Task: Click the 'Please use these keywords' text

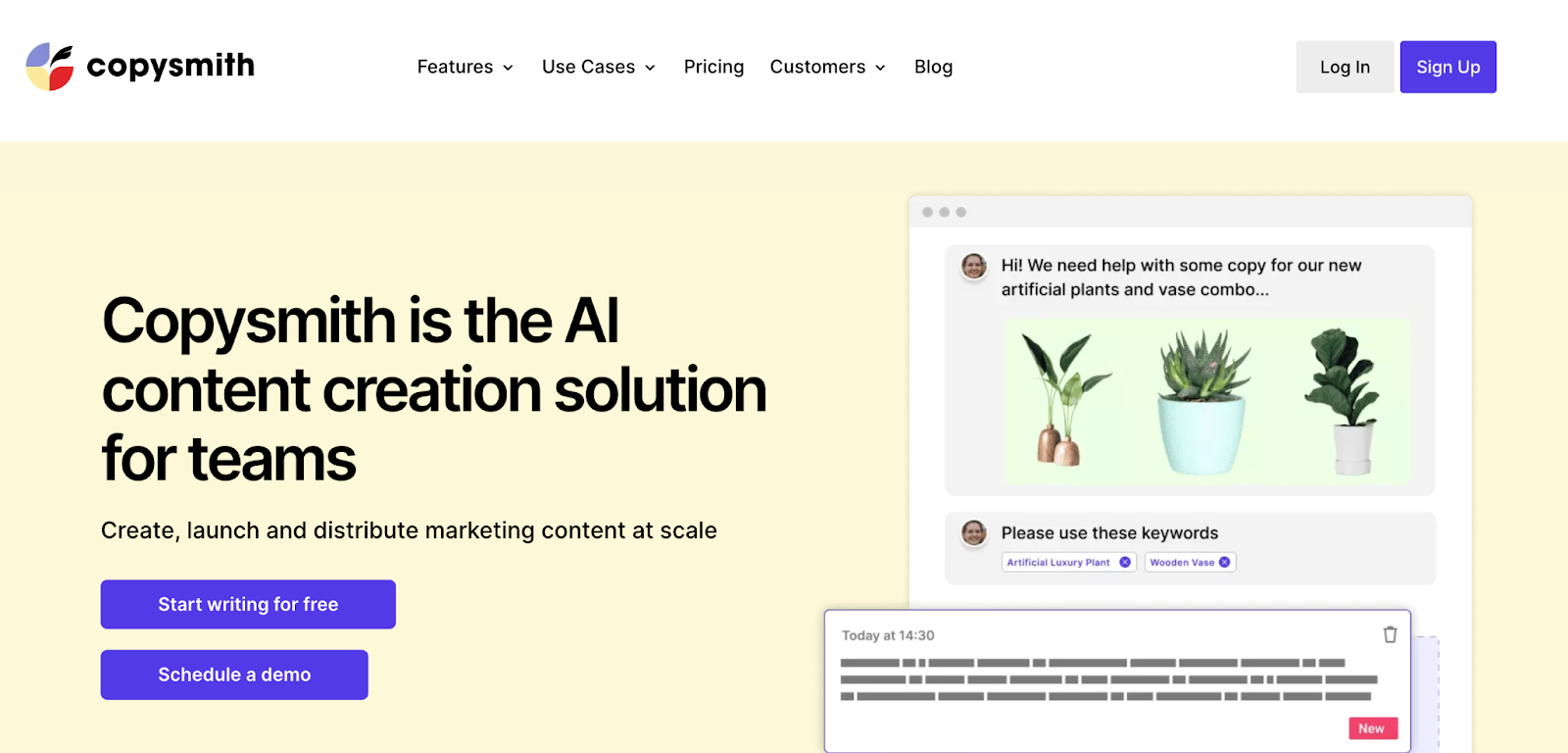Action: click(1109, 533)
